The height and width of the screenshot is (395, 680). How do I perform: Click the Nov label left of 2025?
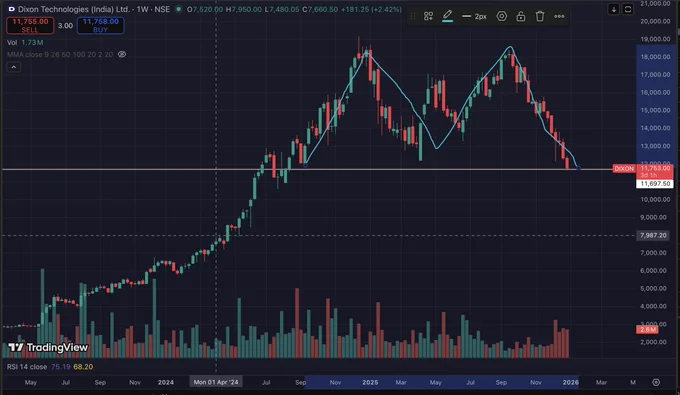[335, 382]
